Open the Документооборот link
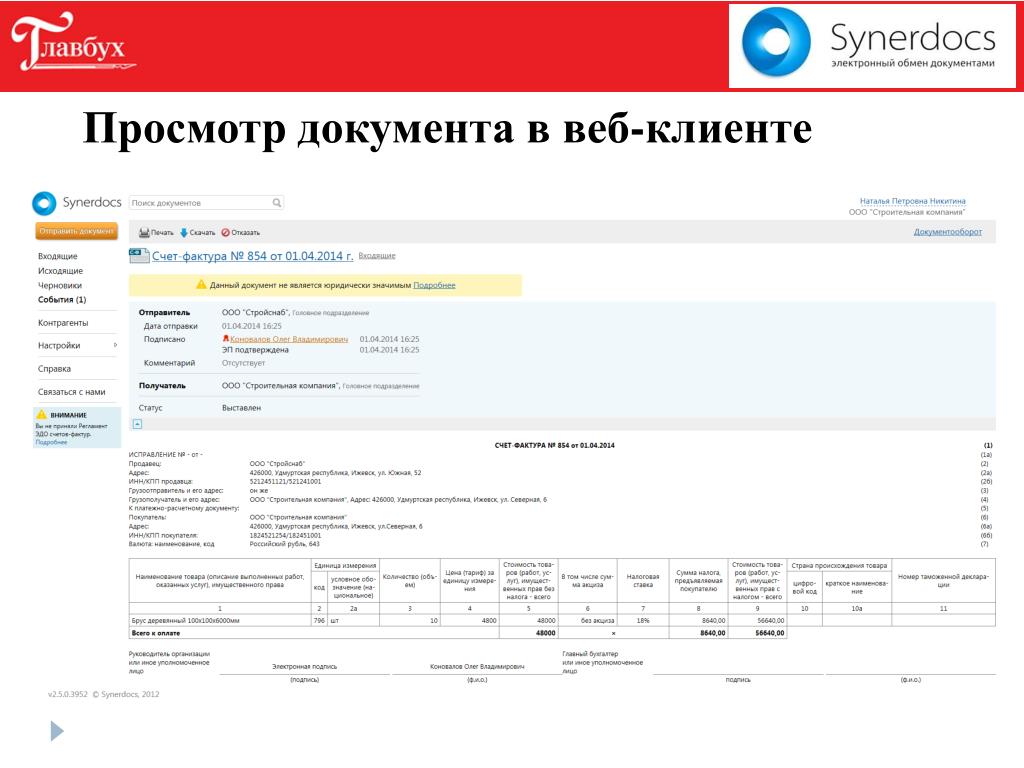The height and width of the screenshot is (768, 1024). click(x=947, y=232)
